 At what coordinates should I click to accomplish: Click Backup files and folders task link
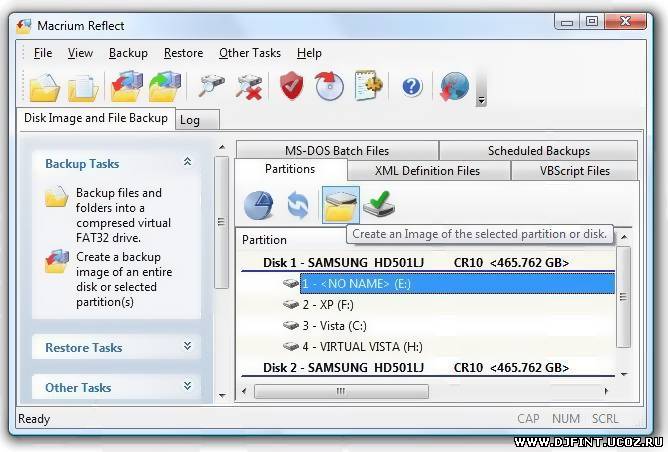pos(124,215)
